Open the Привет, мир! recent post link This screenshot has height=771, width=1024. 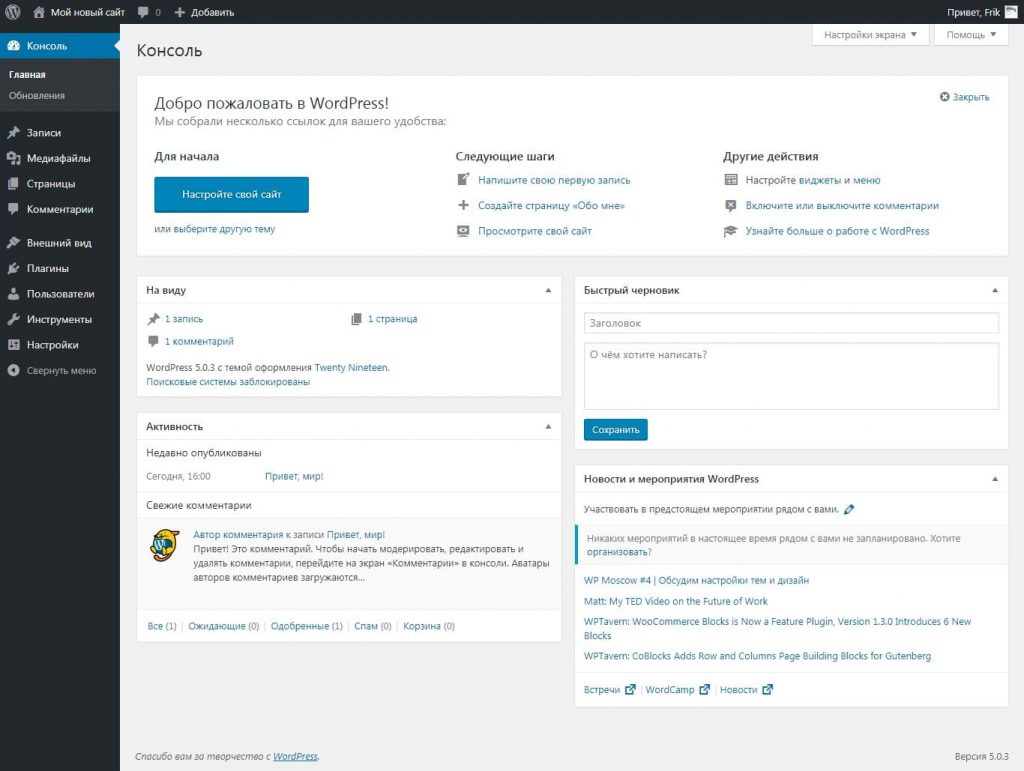pyautogui.click(x=294, y=477)
